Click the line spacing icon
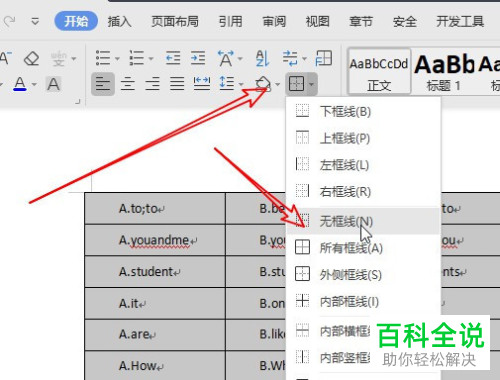The image size is (500, 380). tap(227, 83)
